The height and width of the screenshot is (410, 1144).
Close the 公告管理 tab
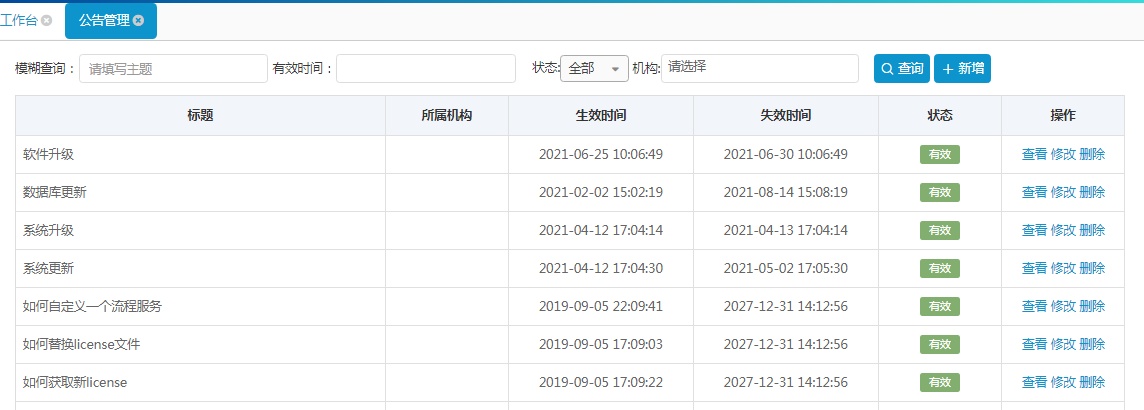coord(138,20)
